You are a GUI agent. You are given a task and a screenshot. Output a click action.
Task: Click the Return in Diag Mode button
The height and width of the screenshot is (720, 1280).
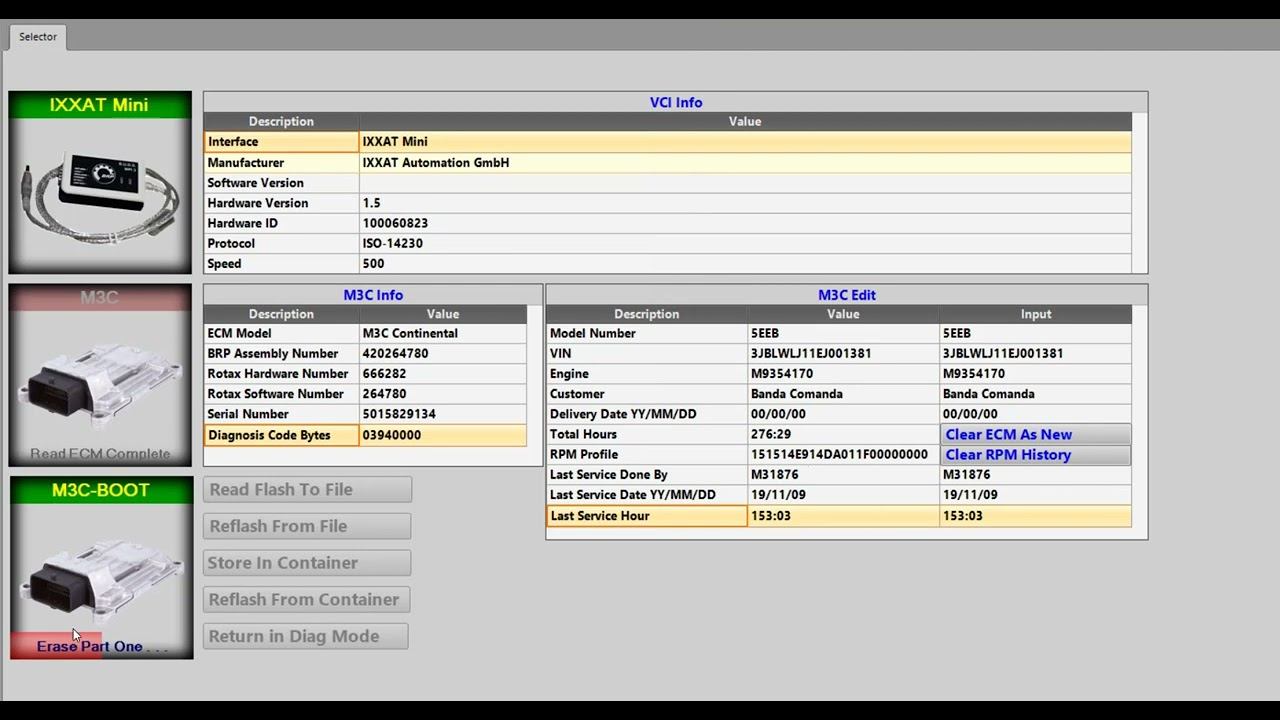point(306,636)
